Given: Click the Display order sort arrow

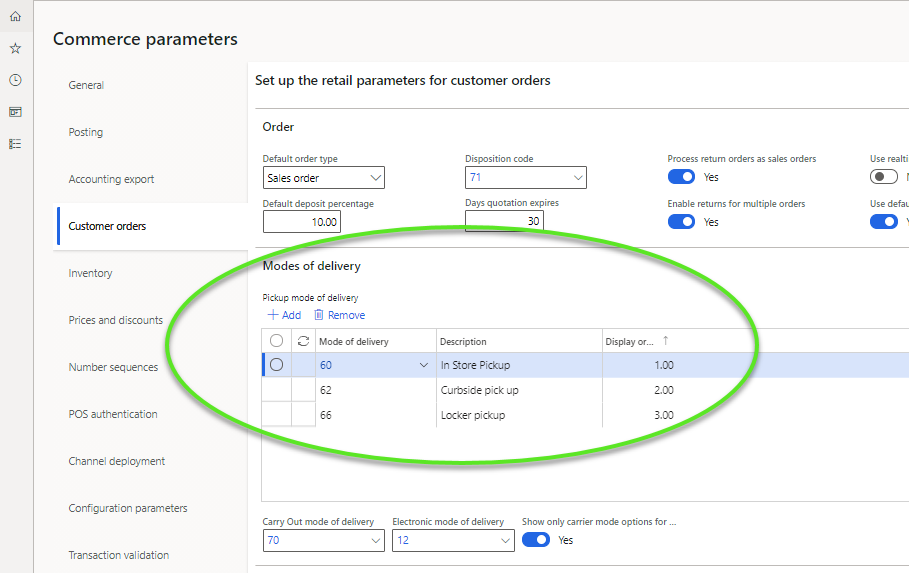Looking at the screenshot, I should (666, 341).
